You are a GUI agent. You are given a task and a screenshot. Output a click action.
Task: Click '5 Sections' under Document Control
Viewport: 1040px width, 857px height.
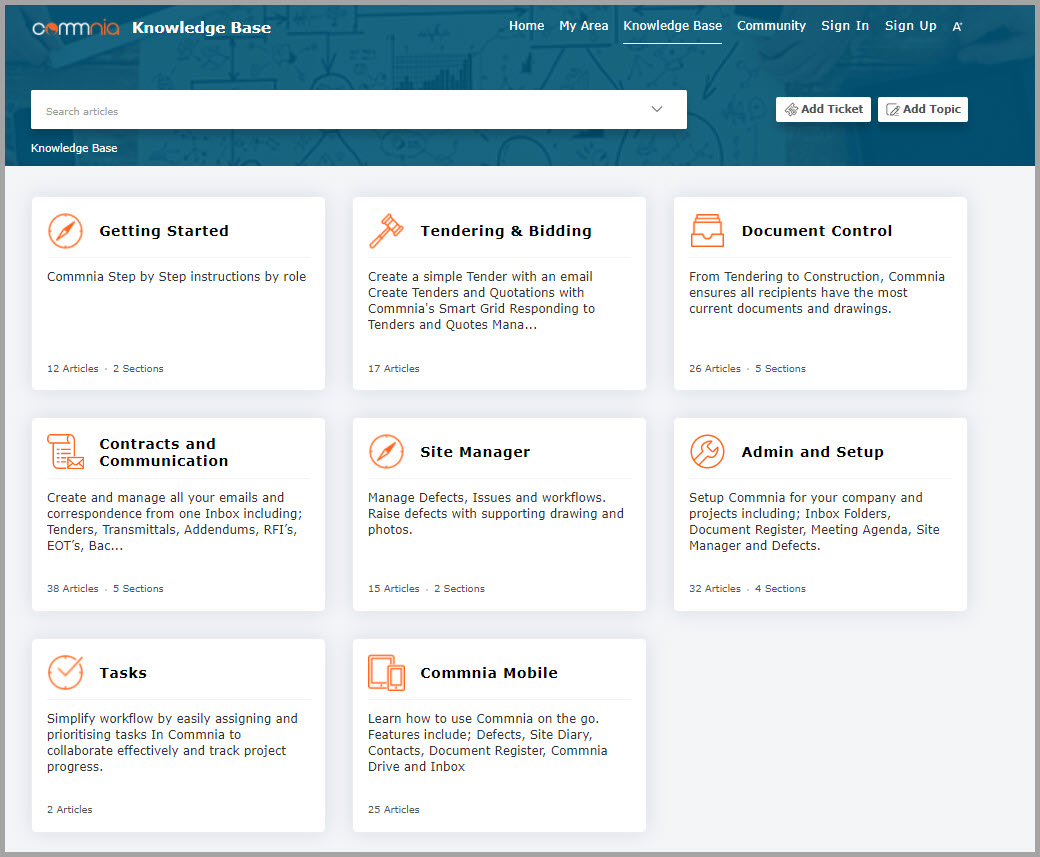point(781,369)
